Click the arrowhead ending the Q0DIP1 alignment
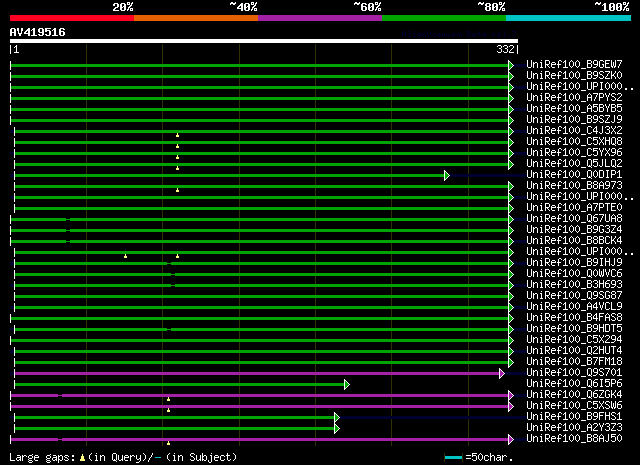The image size is (640, 465). coord(447,175)
